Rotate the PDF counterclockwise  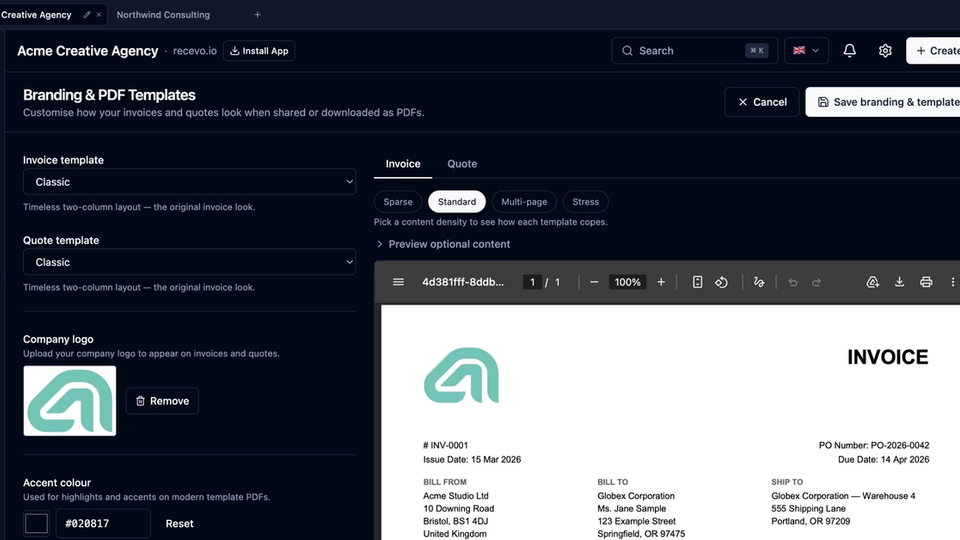[721, 282]
